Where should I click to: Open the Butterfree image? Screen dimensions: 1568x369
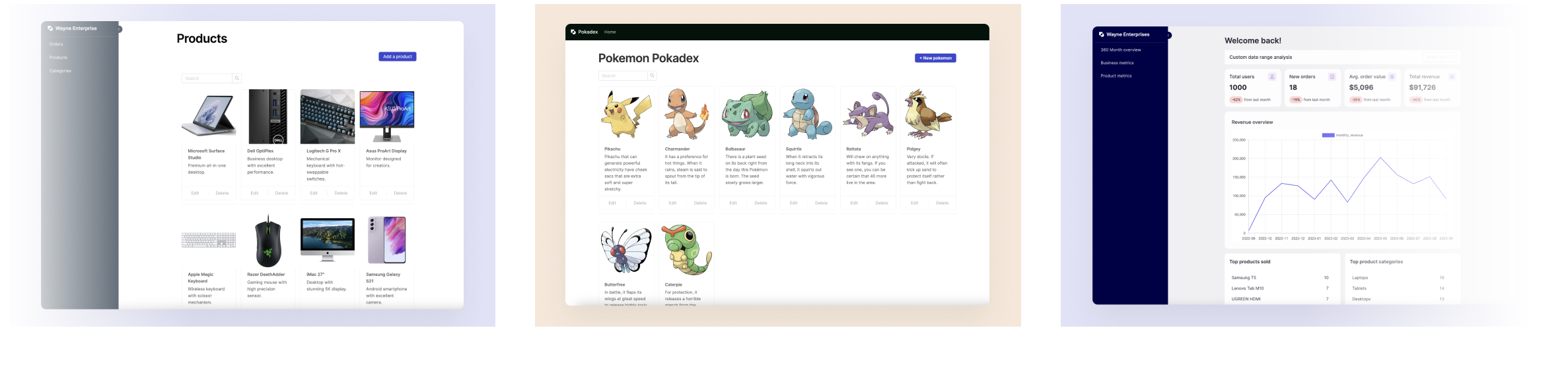(626, 250)
